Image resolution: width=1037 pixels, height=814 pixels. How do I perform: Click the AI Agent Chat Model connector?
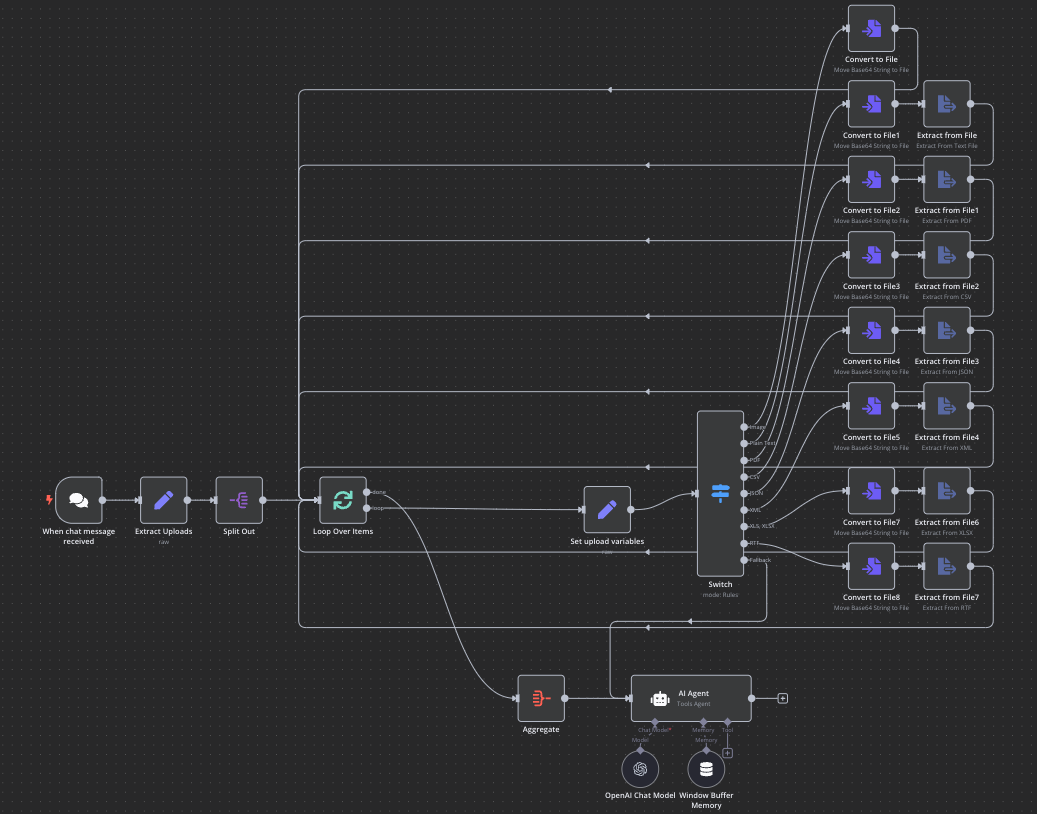(x=655, y=722)
